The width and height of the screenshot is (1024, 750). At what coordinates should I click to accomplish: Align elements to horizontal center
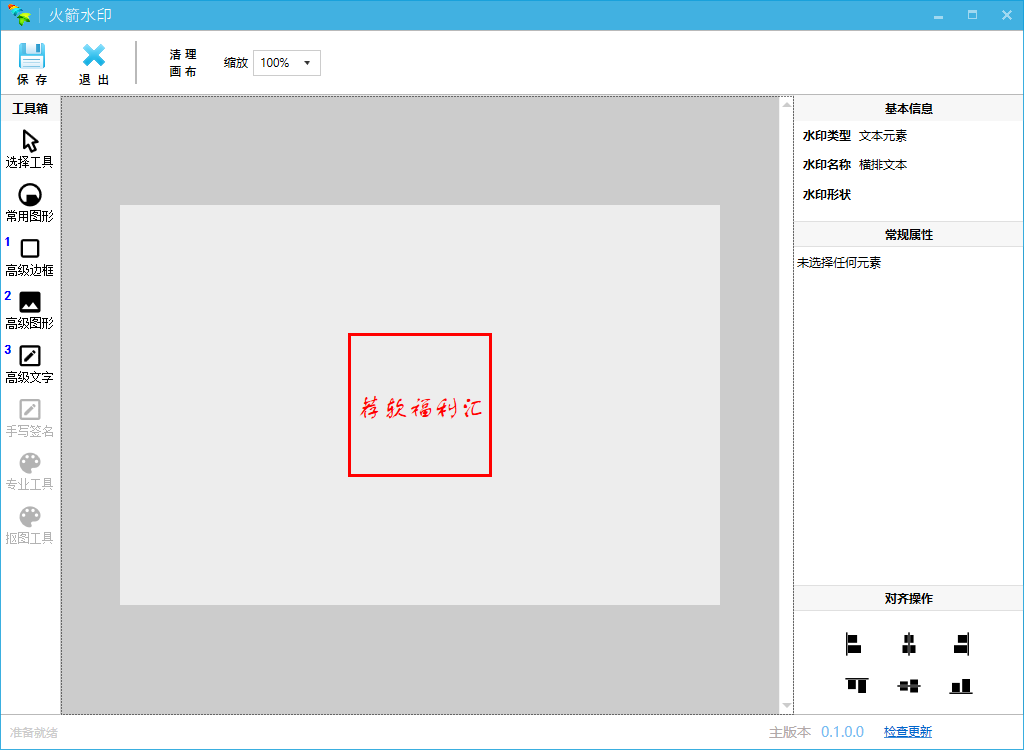(908, 644)
